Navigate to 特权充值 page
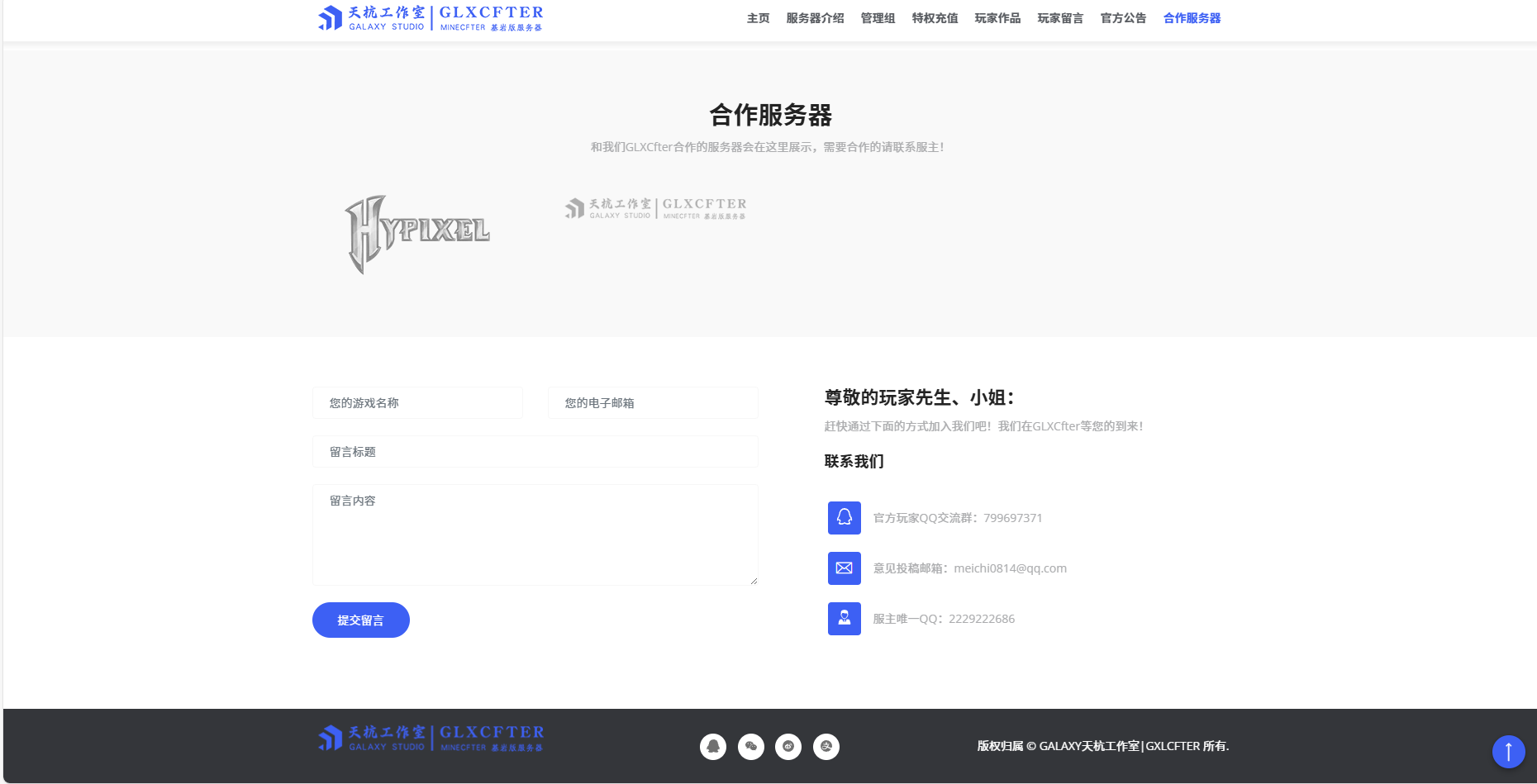 pyautogui.click(x=935, y=18)
